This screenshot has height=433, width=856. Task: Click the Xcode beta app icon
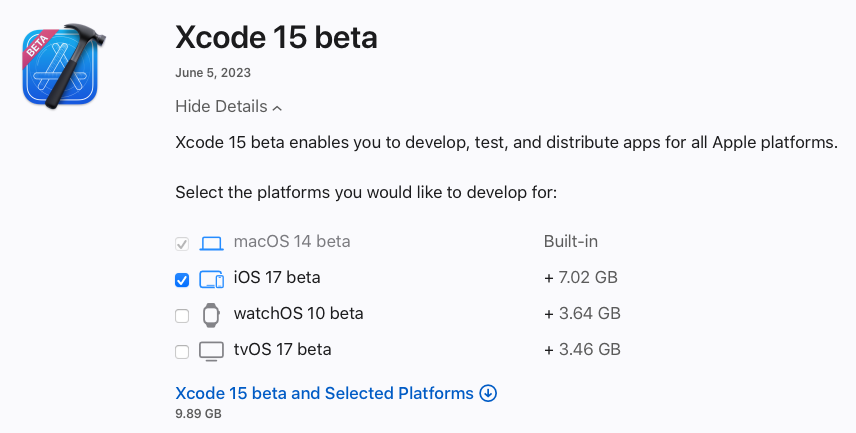point(60,67)
